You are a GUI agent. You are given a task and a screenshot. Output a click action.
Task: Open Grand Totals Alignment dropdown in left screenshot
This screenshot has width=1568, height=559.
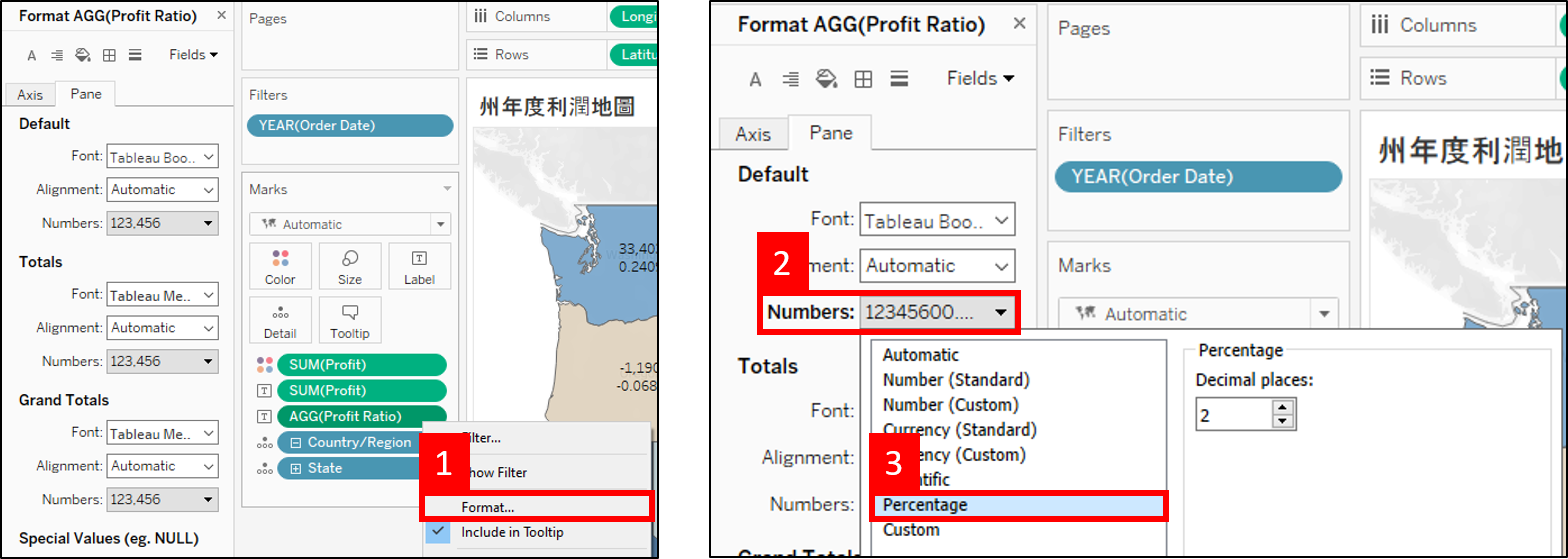point(162,465)
